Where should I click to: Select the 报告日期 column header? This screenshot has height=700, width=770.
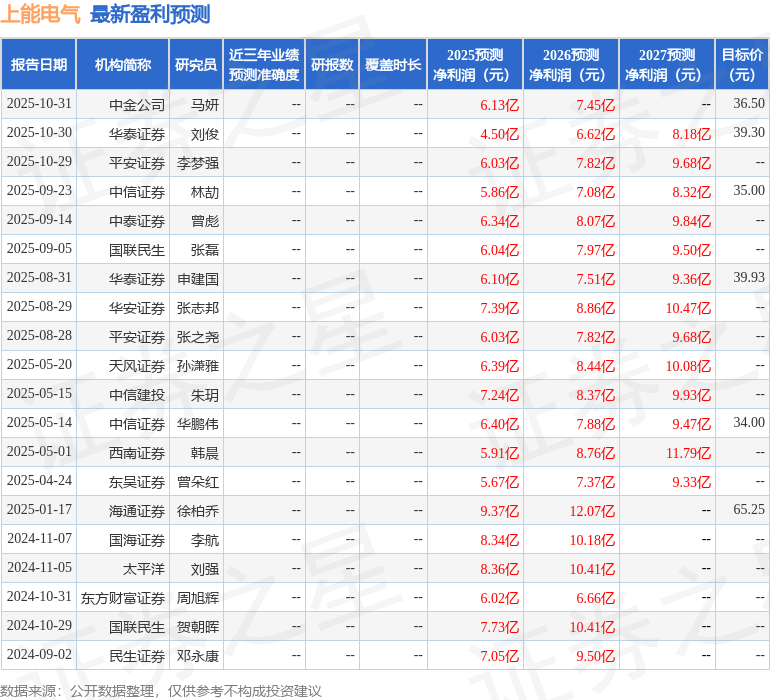coord(39,65)
